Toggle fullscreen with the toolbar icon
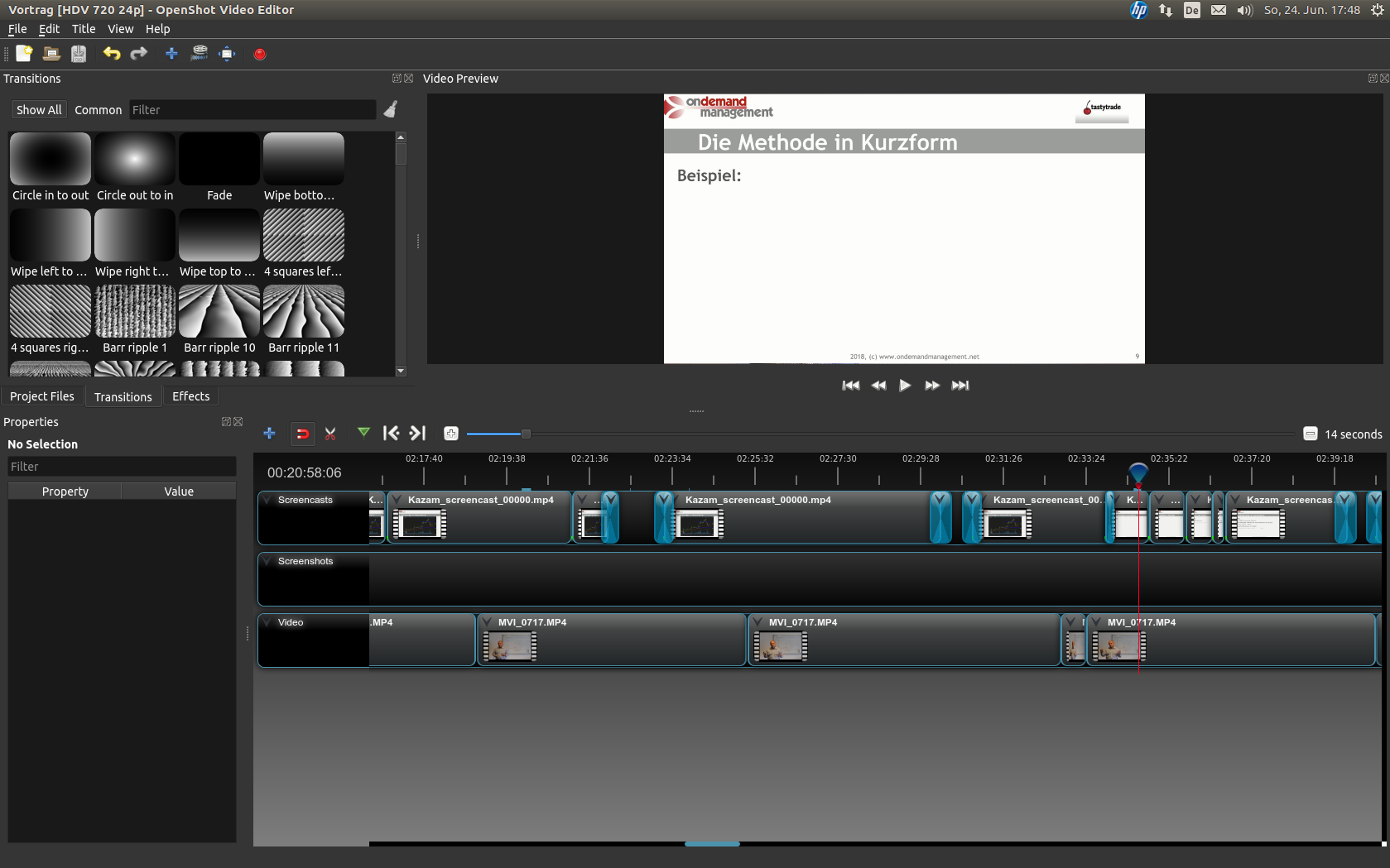Viewport: 1390px width, 868px height. pyautogui.click(x=227, y=54)
